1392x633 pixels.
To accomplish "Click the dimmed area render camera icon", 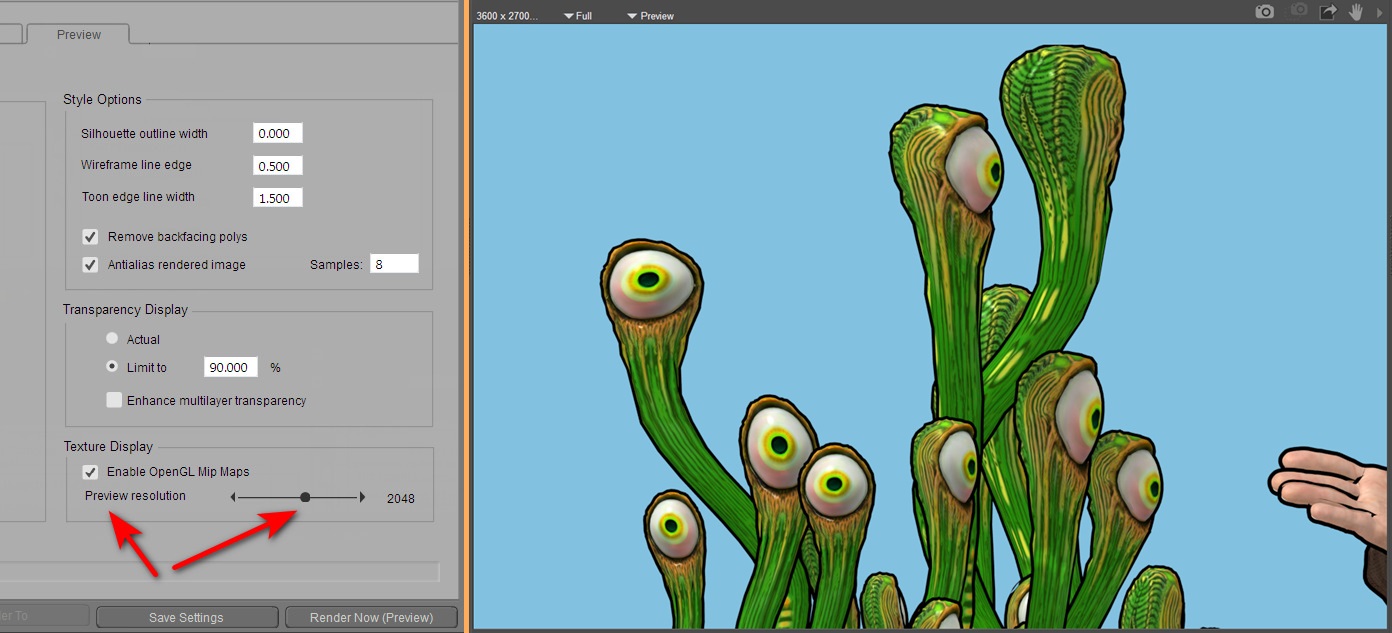I will pos(1298,12).
